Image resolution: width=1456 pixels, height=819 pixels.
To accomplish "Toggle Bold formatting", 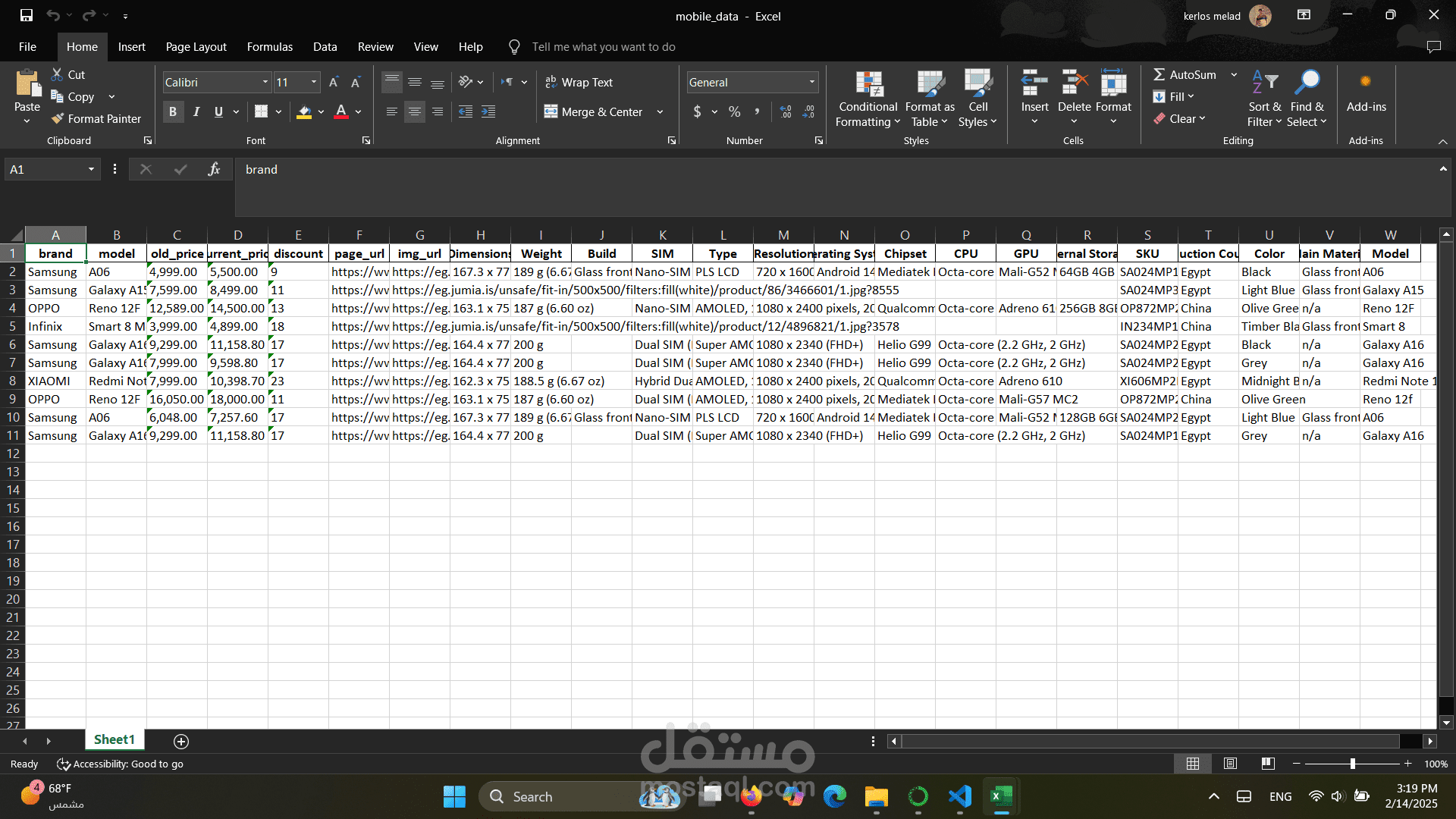I will click(x=173, y=112).
